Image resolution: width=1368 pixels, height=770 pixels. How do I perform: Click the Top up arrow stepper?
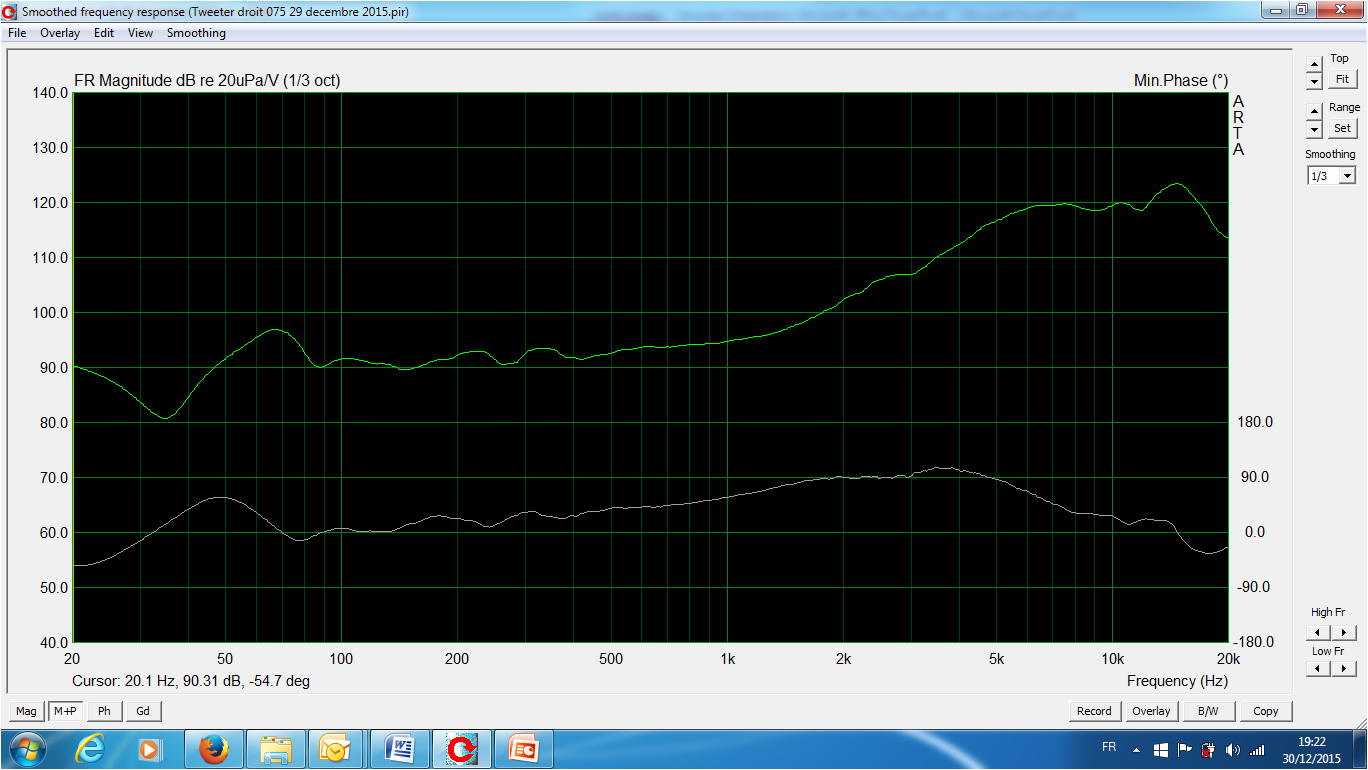[x=1314, y=64]
